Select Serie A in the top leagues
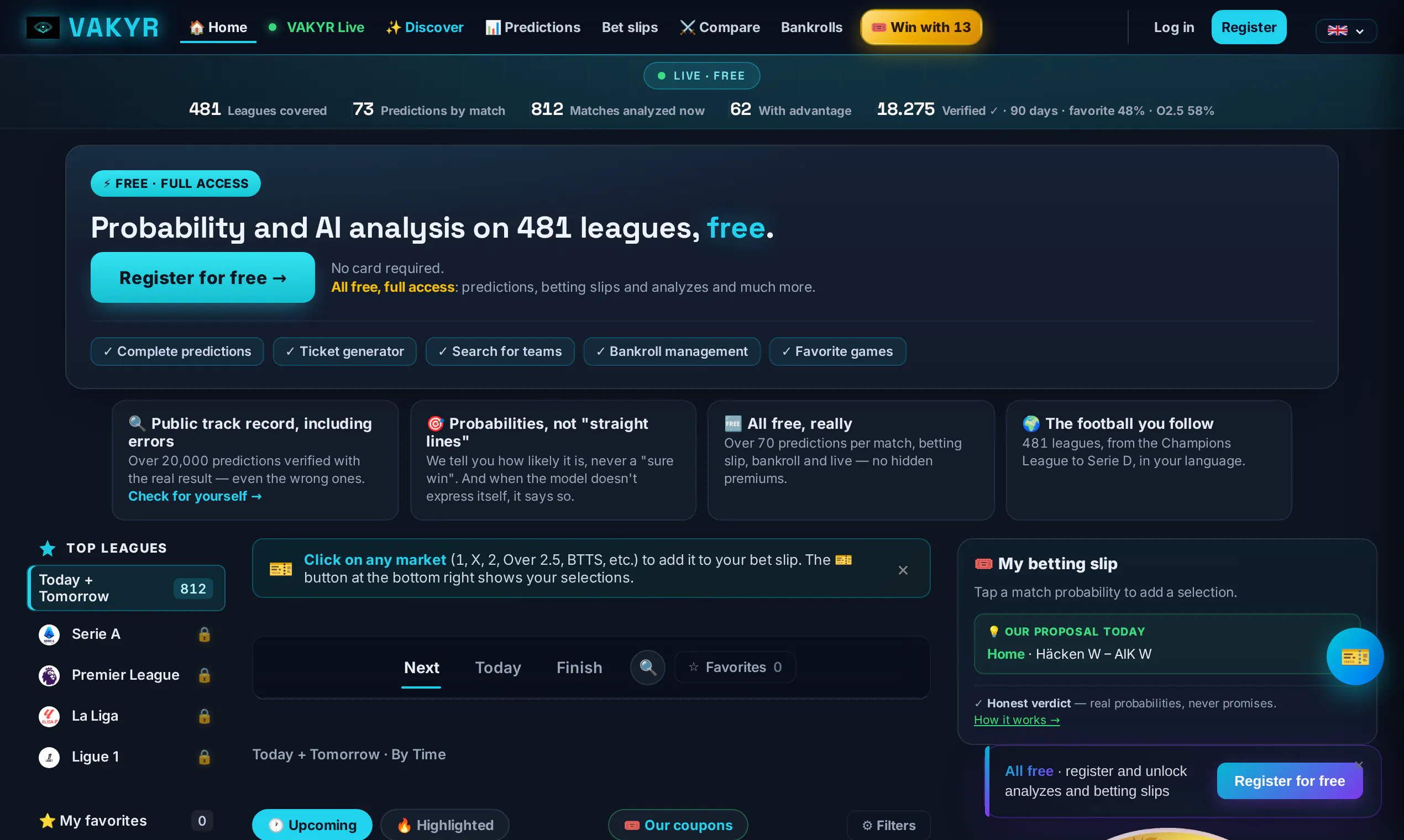This screenshot has width=1404, height=840. coord(125,634)
